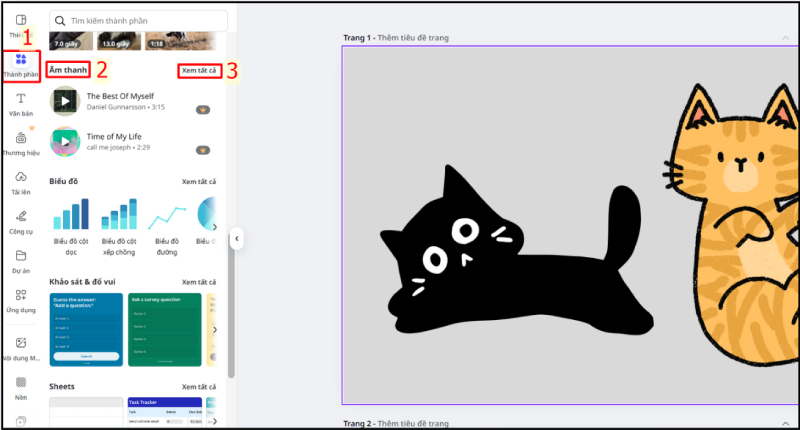The width and height of the screenshot is (800, 430).
Task: Play Time of My Life audio track
Action: (x=65, y=141)
